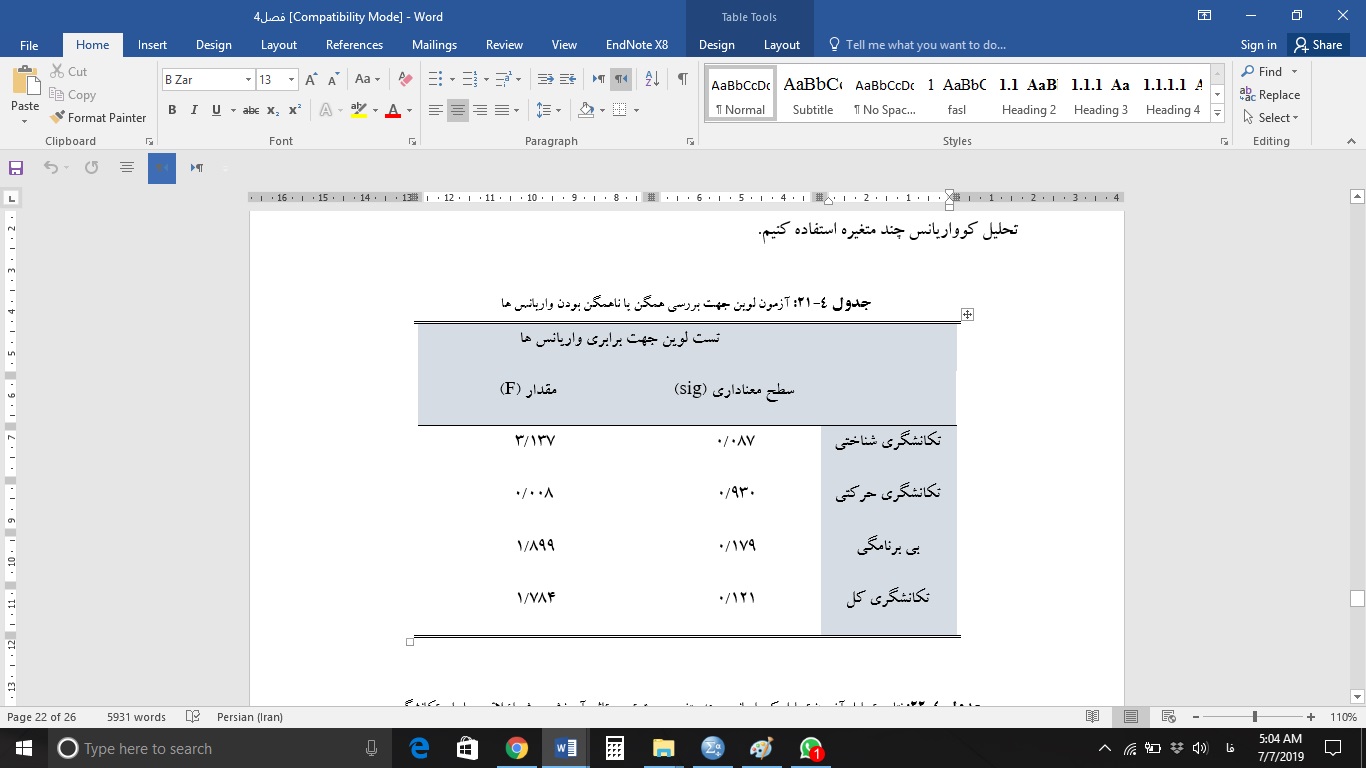Toggle paragraph marks visibility
1366x768 pixels.
click(683, 76)
